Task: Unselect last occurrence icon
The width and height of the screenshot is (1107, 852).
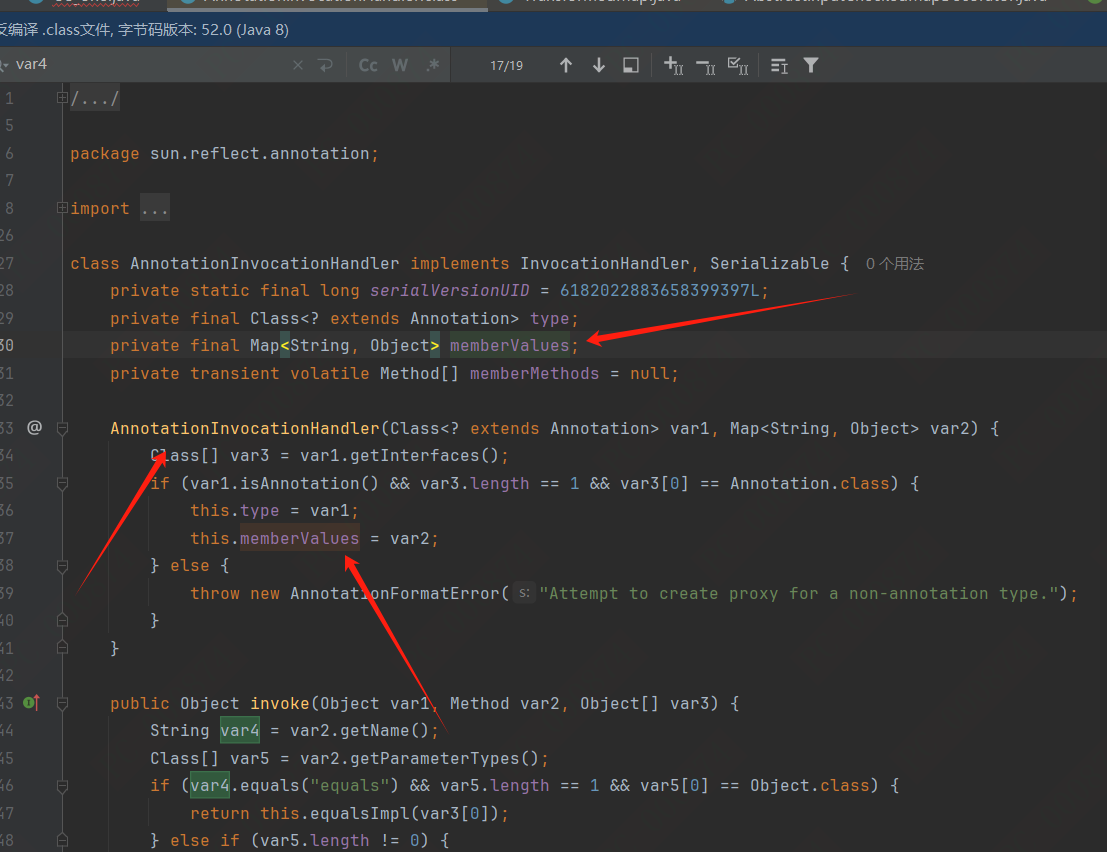Action: click(x=705, y=66)
